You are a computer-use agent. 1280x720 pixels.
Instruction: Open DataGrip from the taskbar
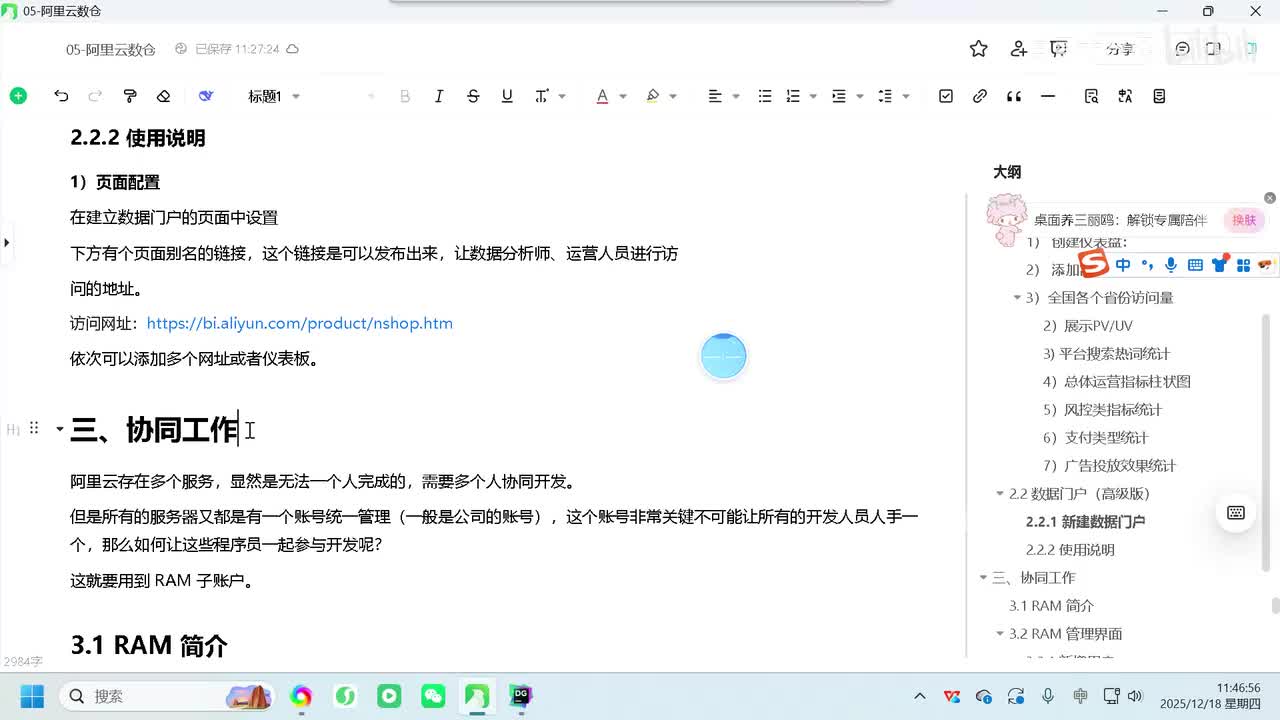pos(521,696)
